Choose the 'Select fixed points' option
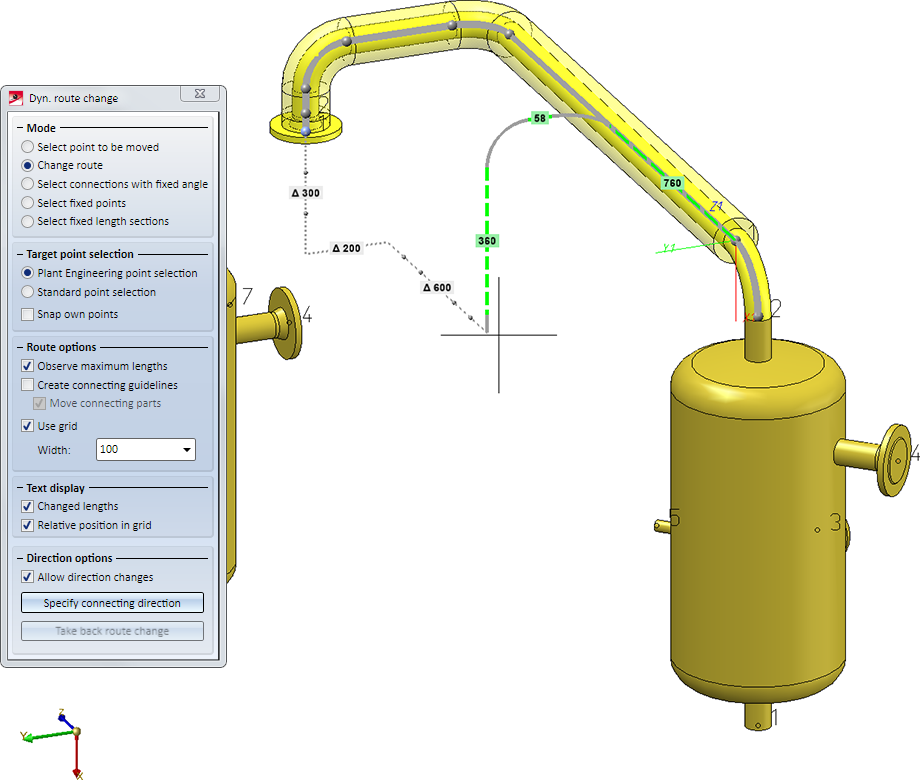The image size is (920, 780). [28, 203]
